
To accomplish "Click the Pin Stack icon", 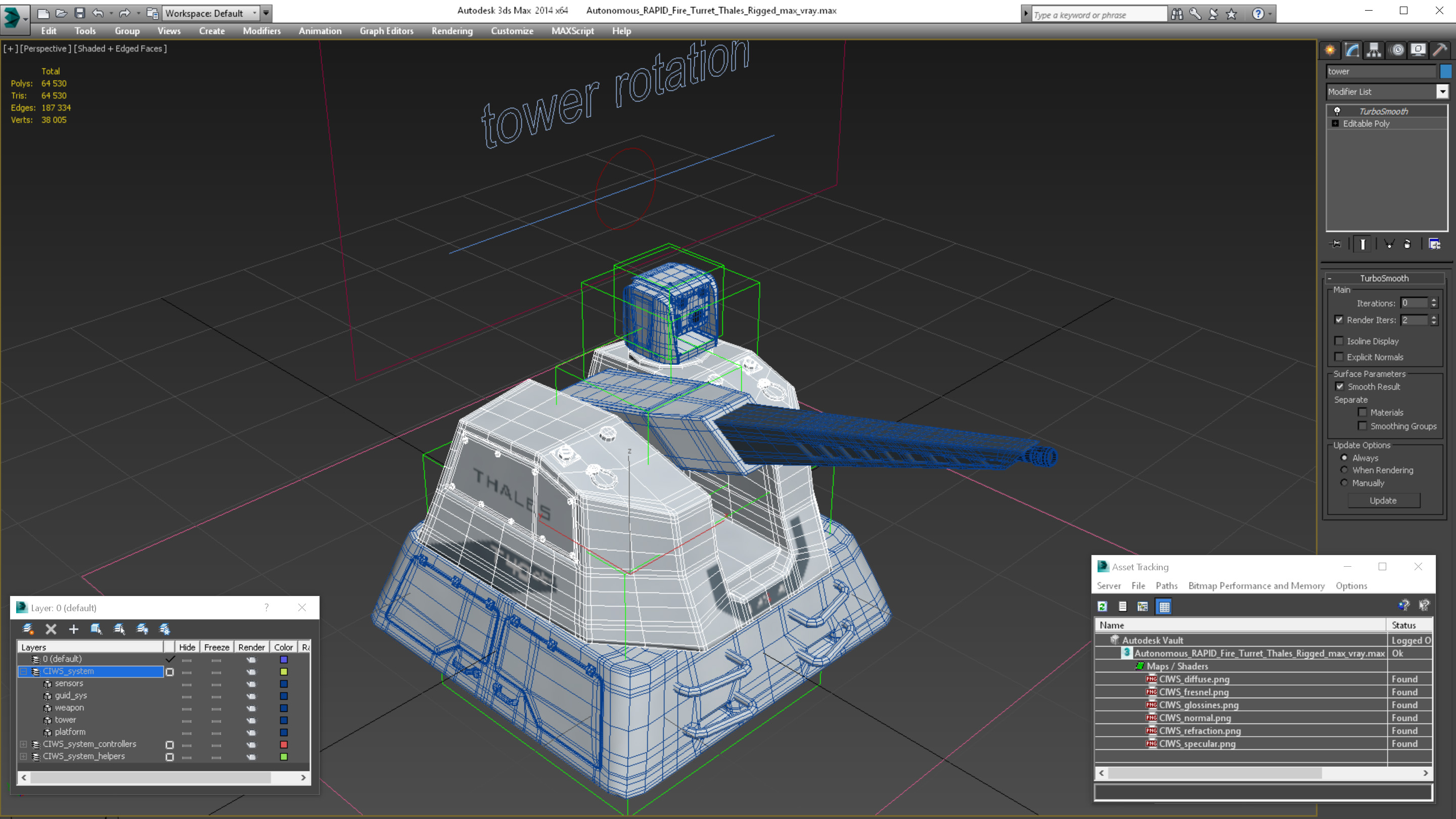I will (1336, 244).
